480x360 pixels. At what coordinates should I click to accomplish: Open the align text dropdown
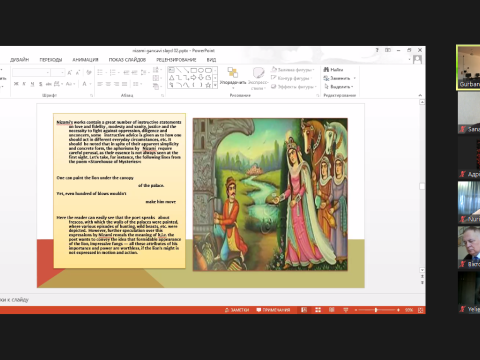coord(156,78)
